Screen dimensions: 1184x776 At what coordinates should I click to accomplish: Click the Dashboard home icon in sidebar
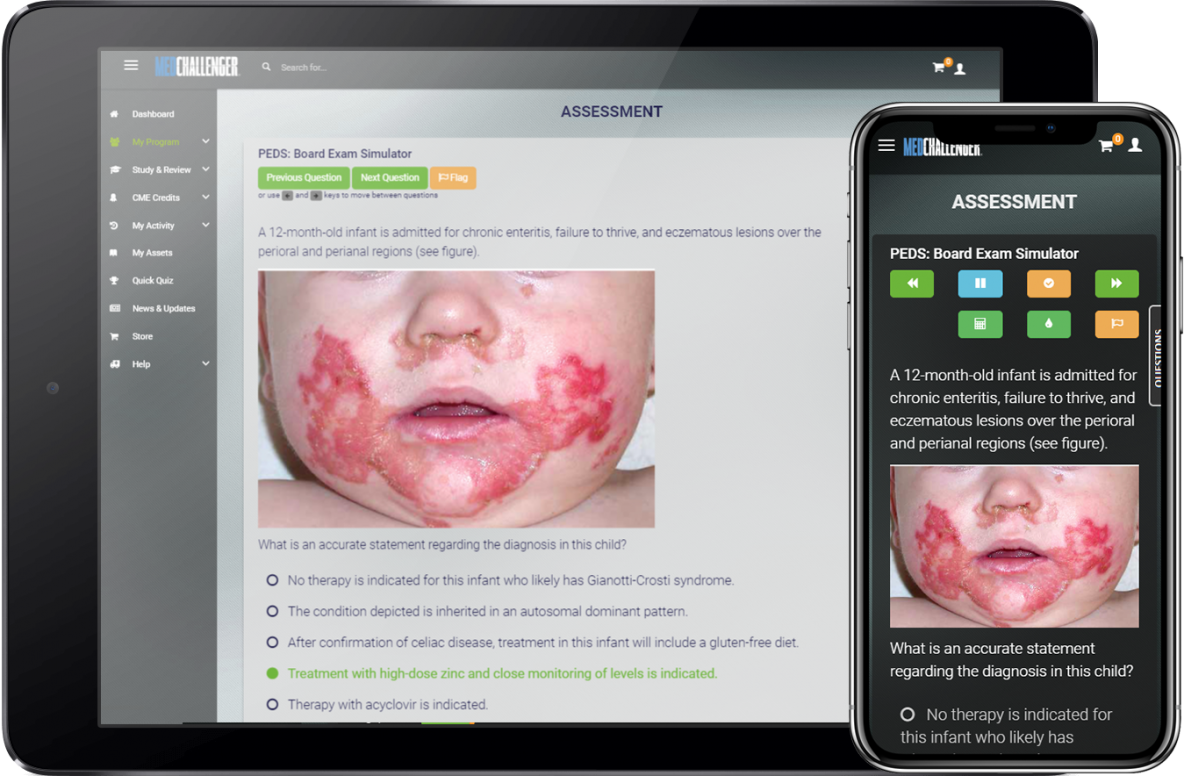114,114
